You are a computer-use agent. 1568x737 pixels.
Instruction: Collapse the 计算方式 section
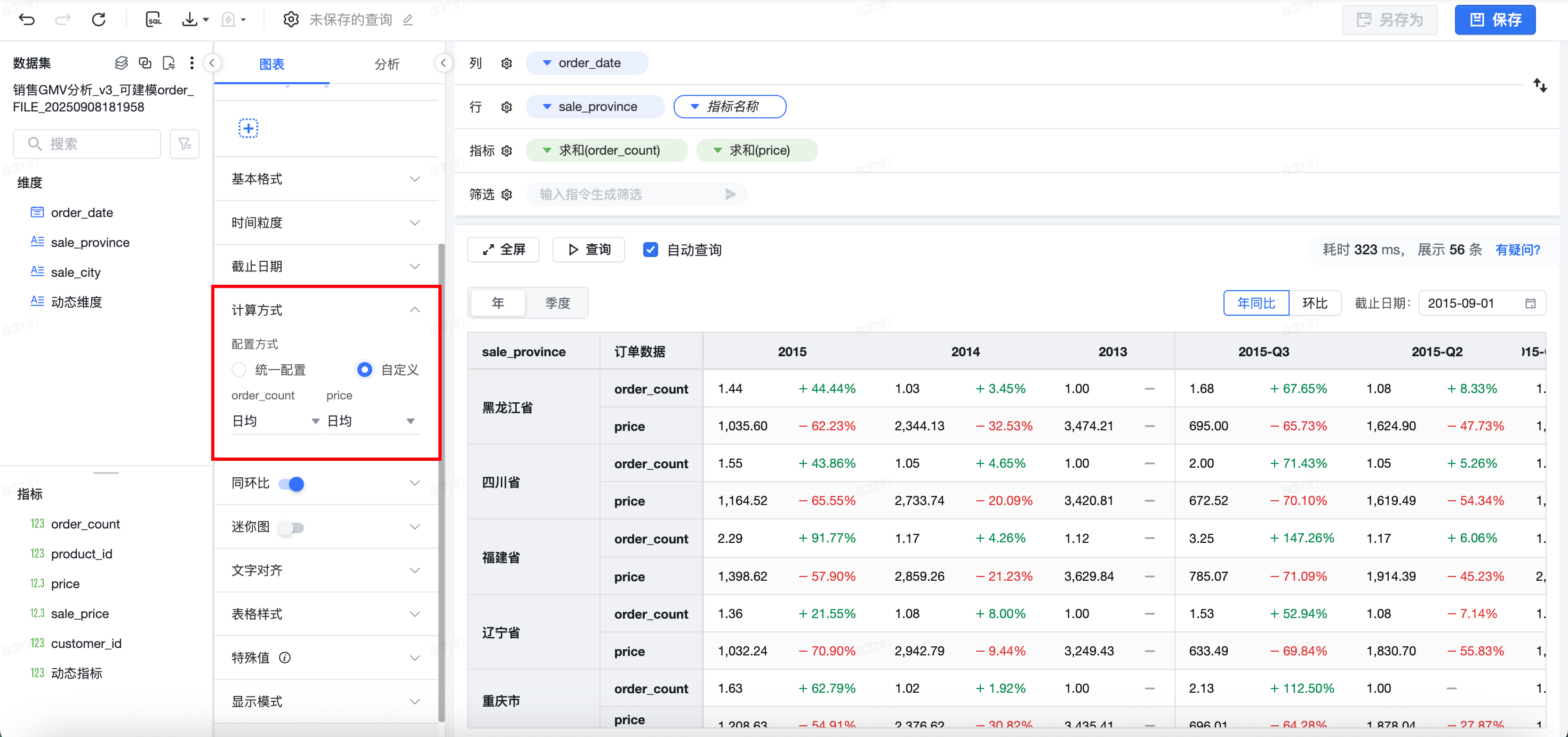[414, 310]
